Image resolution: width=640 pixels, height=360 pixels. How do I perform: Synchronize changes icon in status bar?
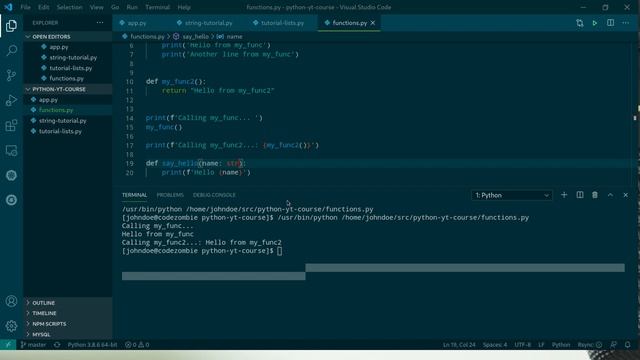[57, 344]
